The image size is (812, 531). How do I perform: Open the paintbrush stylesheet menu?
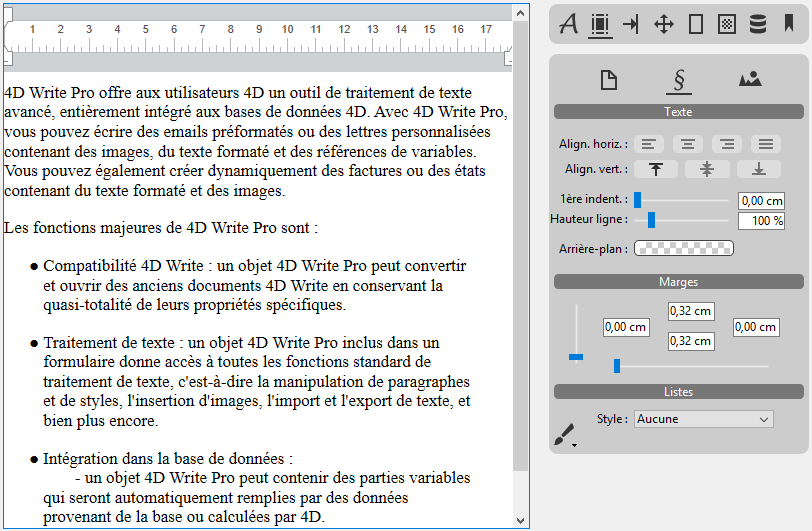pyautogui.click(x=565, y=435)
